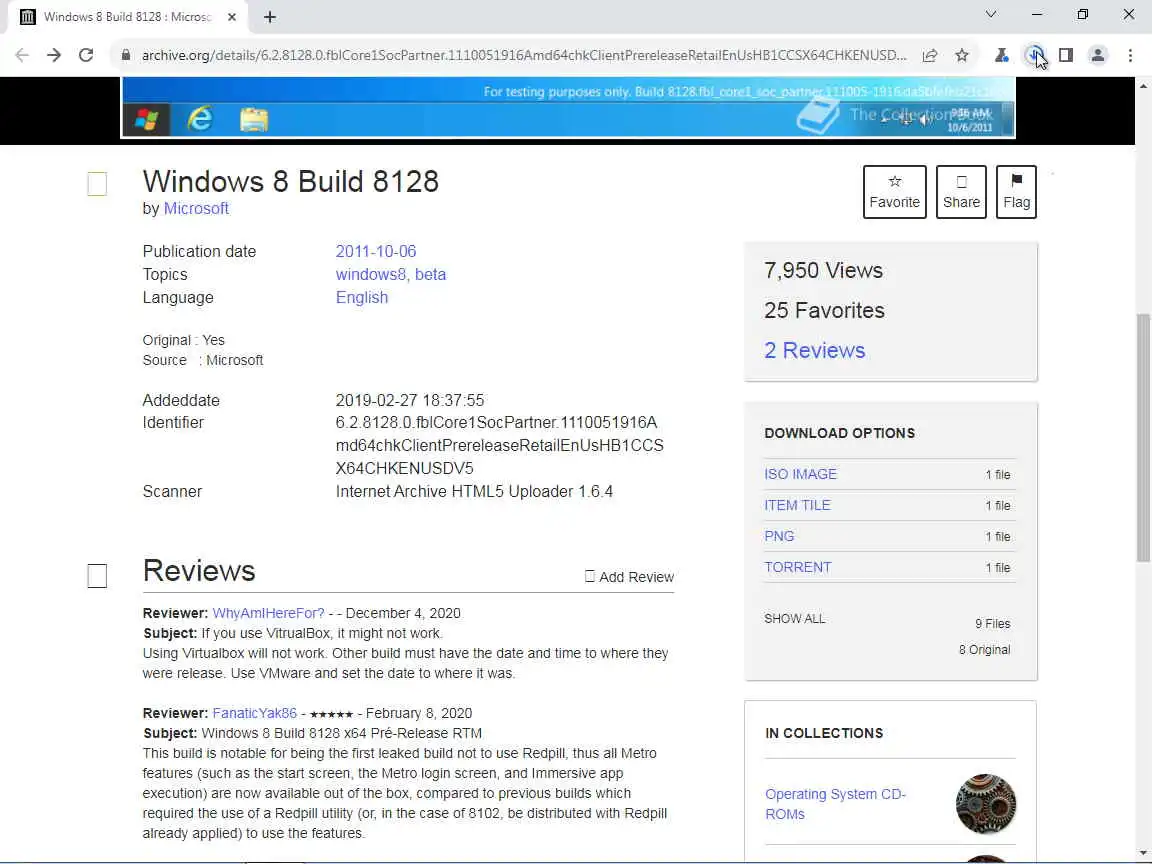Open the downloads icon in toolbar
Viewport: 1152px width, 864px height.
(x=1034, y=55)
